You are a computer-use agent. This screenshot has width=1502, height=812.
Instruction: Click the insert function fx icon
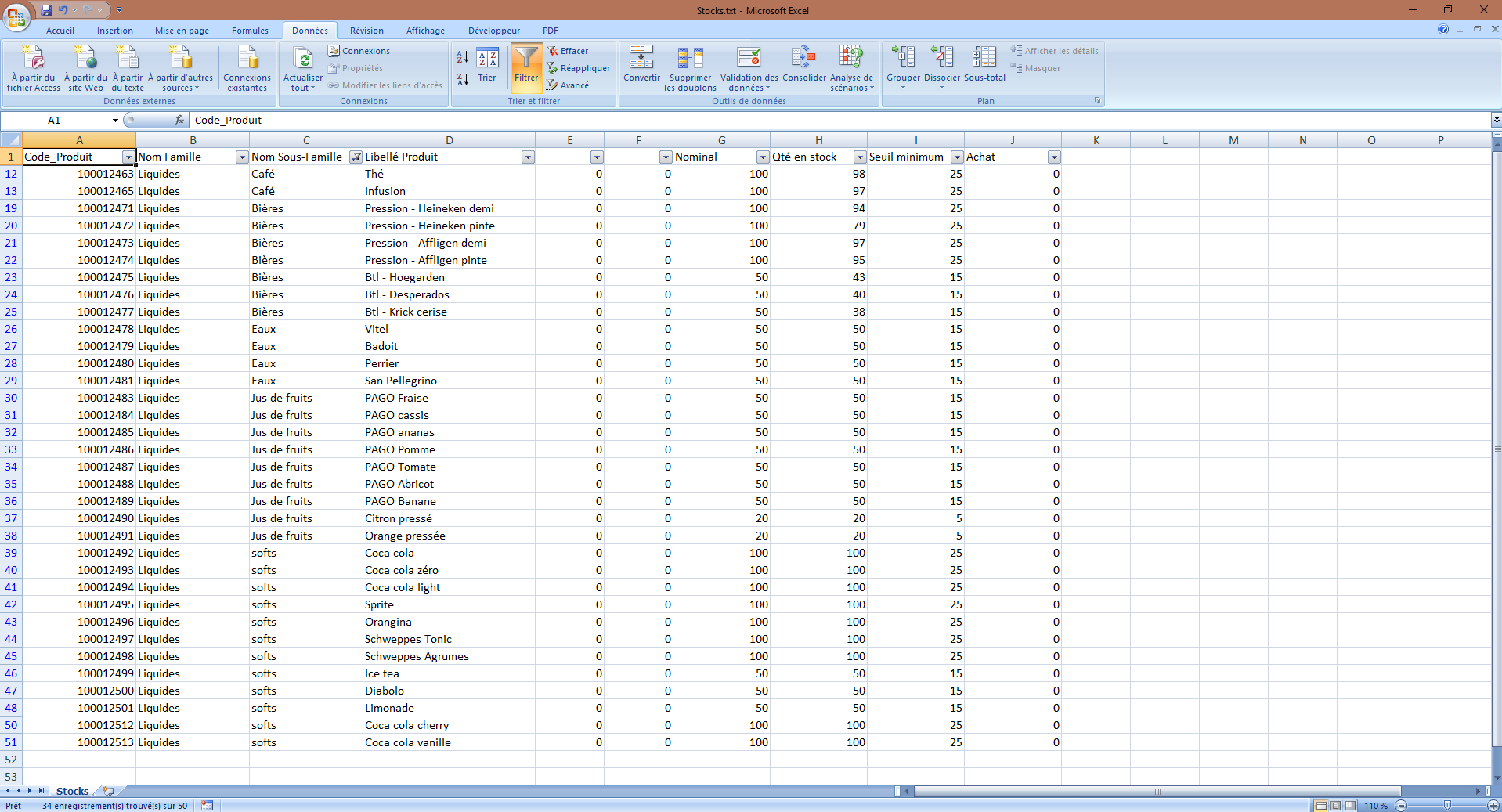(x=179, y=120)
